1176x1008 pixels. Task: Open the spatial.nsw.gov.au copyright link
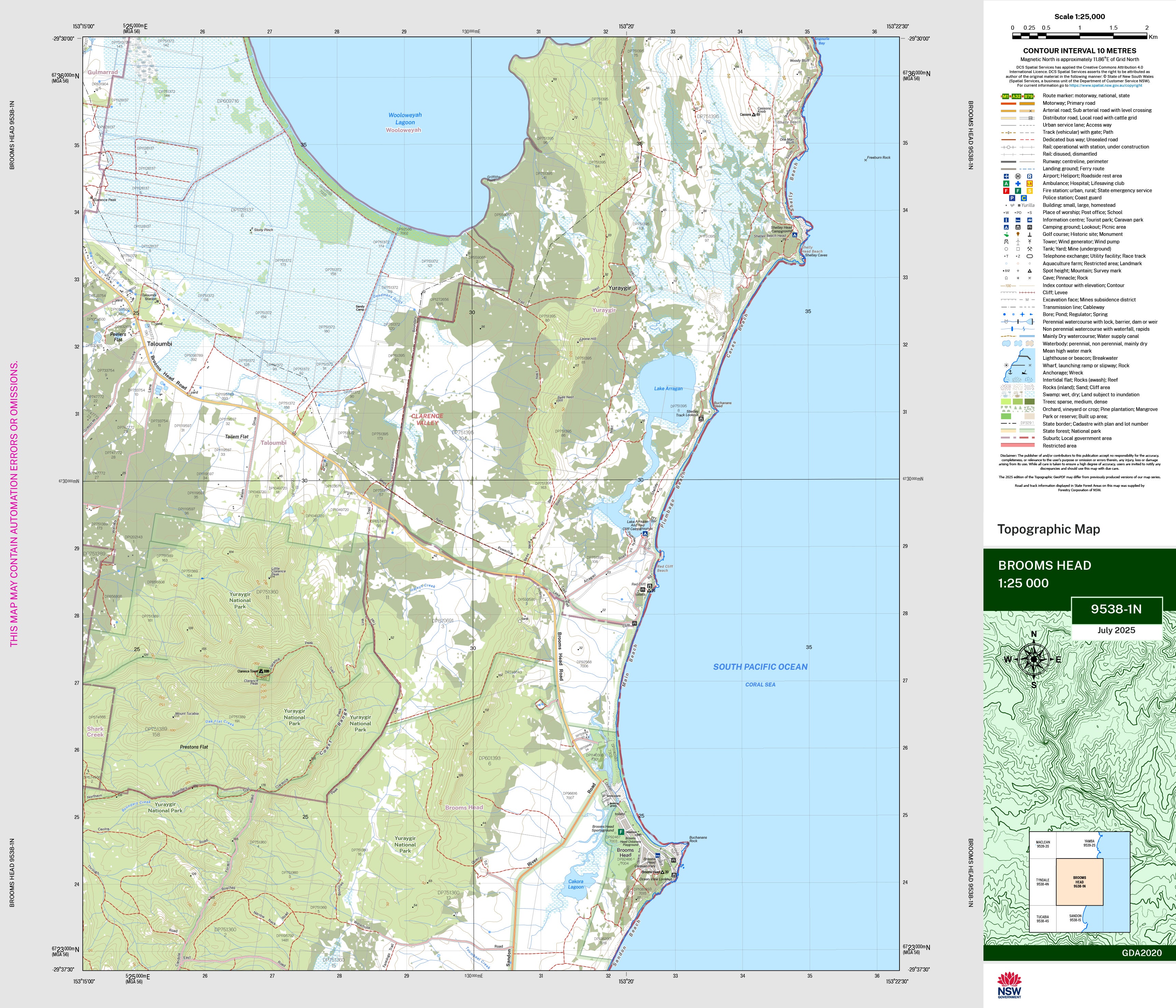(x=1105, y=86)
